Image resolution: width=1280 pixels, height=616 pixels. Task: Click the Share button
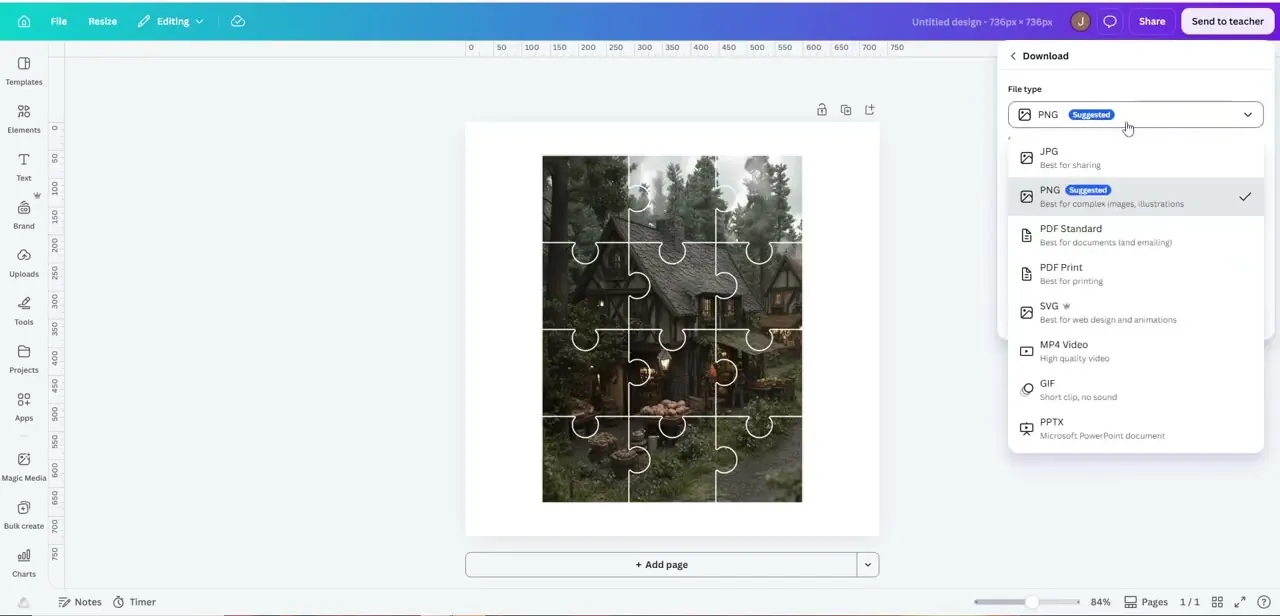tap(1152, 21)
